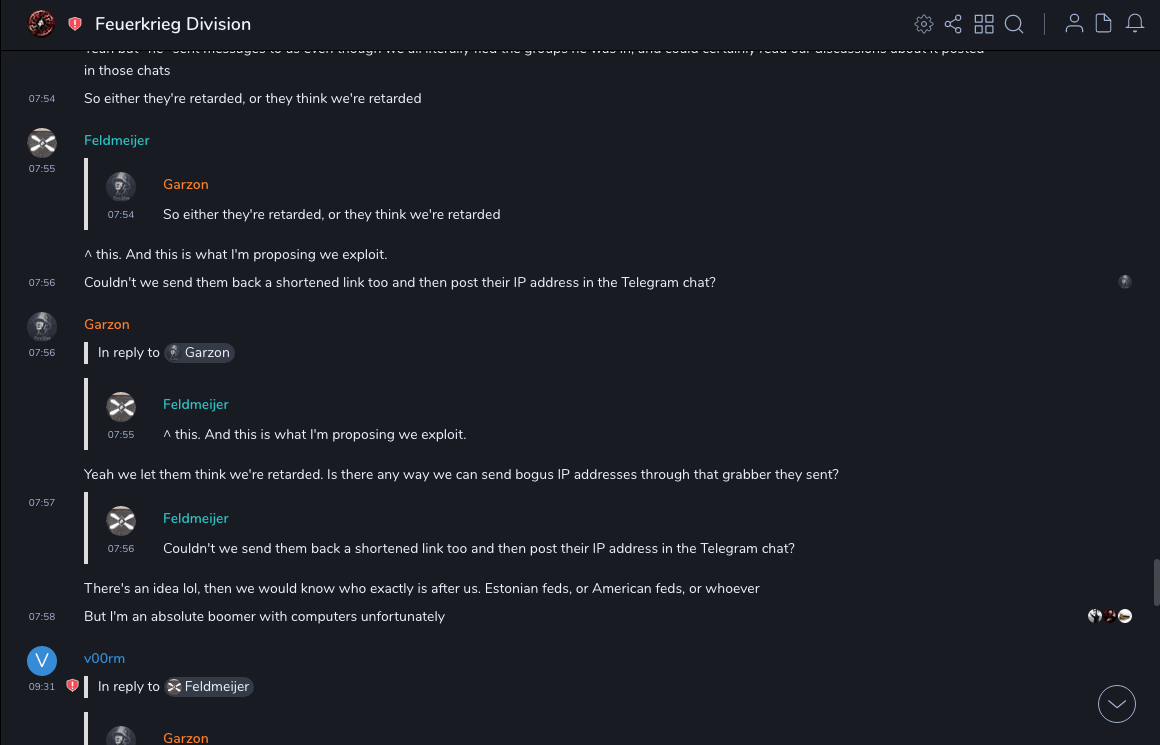Click the Feldmeijer pill in v00rm's reply
Viewport: 1160px width, 745px height.
click(x=209, y=686)
